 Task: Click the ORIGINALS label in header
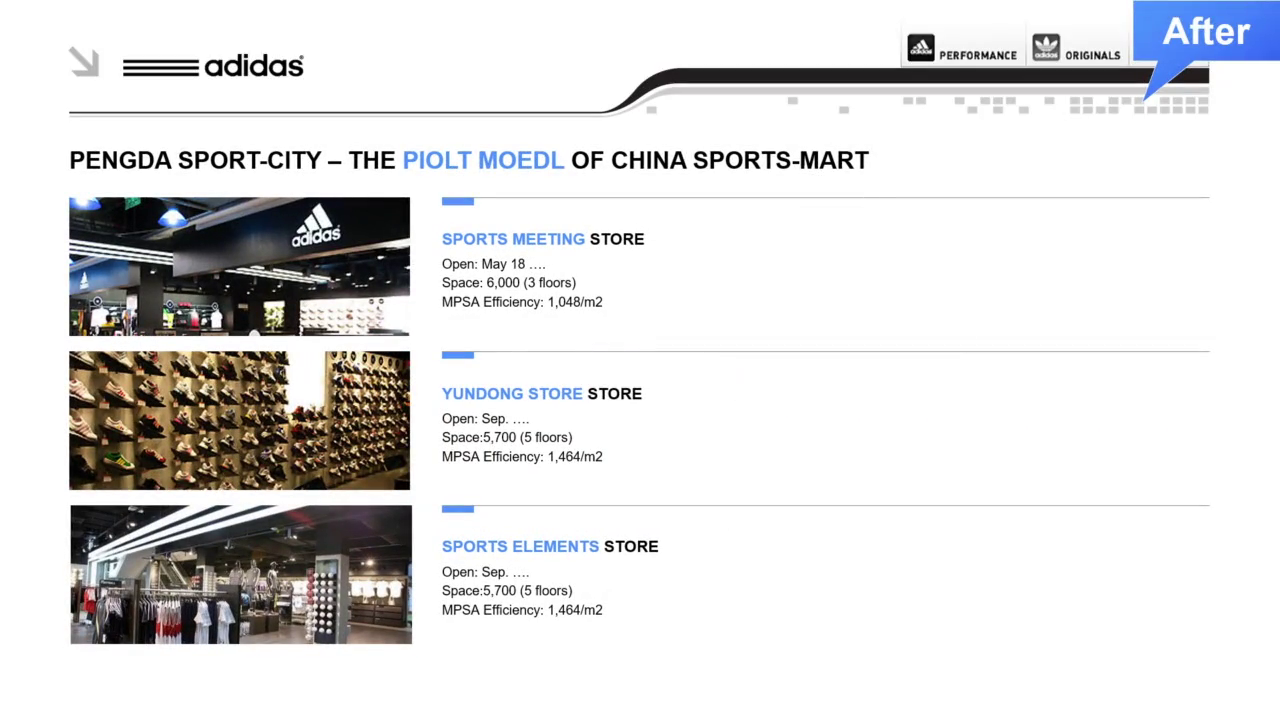tap(1093, 56)
